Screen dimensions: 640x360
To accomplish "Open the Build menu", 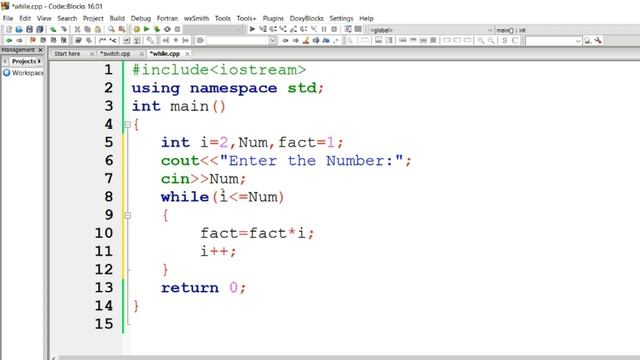I will 117,18.
